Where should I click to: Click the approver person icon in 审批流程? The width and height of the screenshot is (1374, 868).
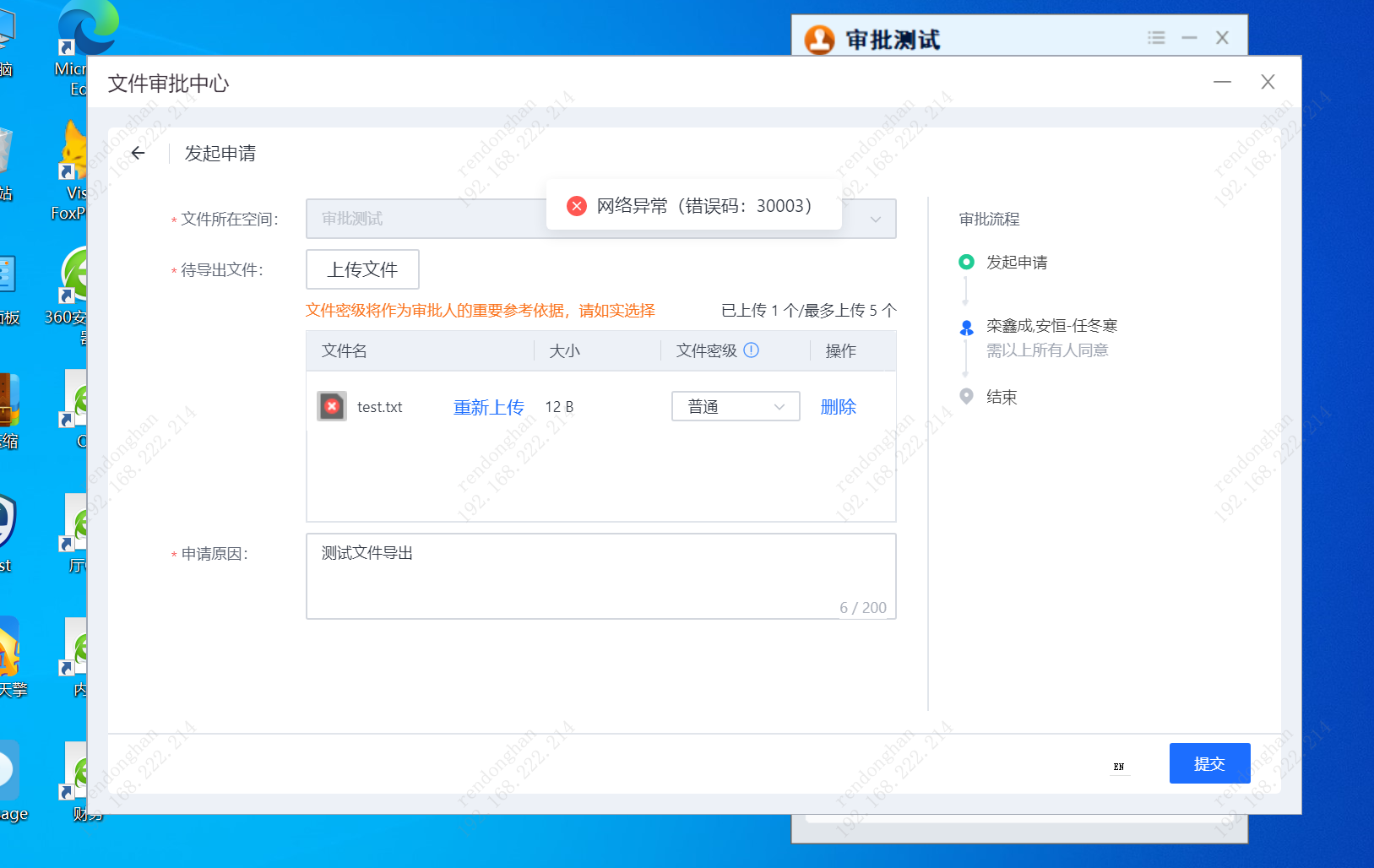pyautogui.click(x=967, y=328)
